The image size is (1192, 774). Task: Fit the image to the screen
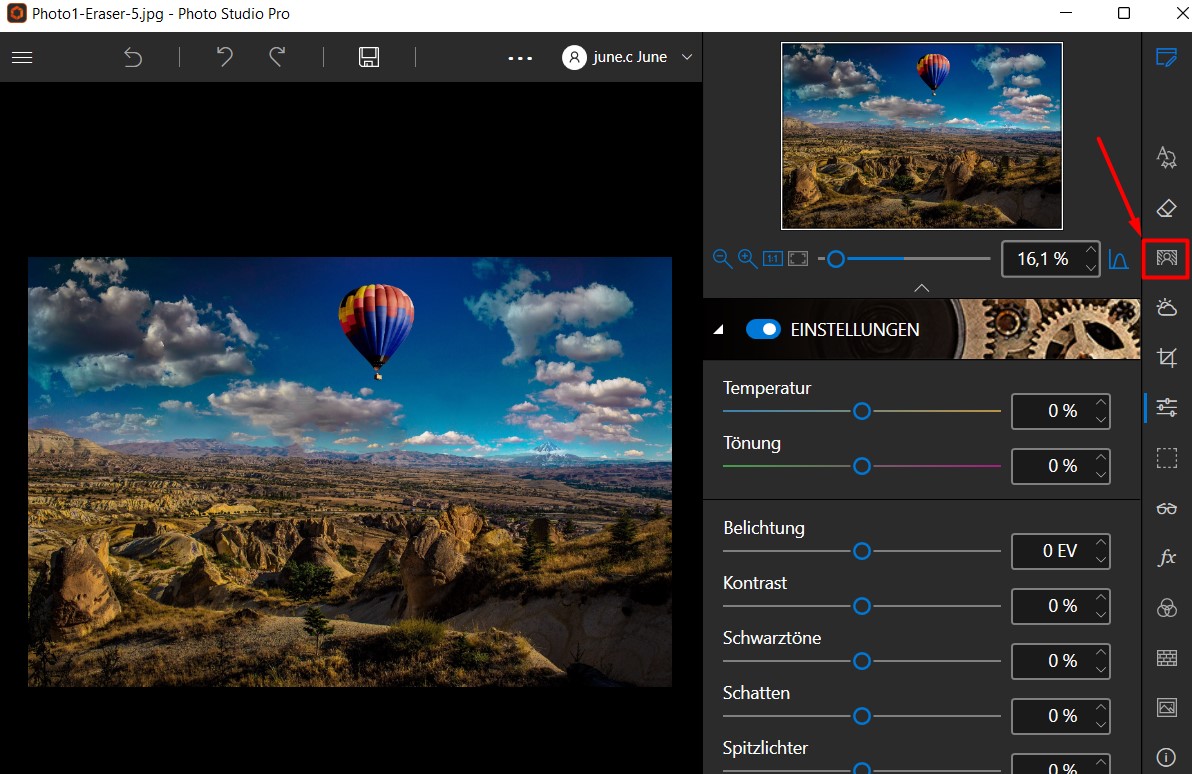click(x=797, y=259)
